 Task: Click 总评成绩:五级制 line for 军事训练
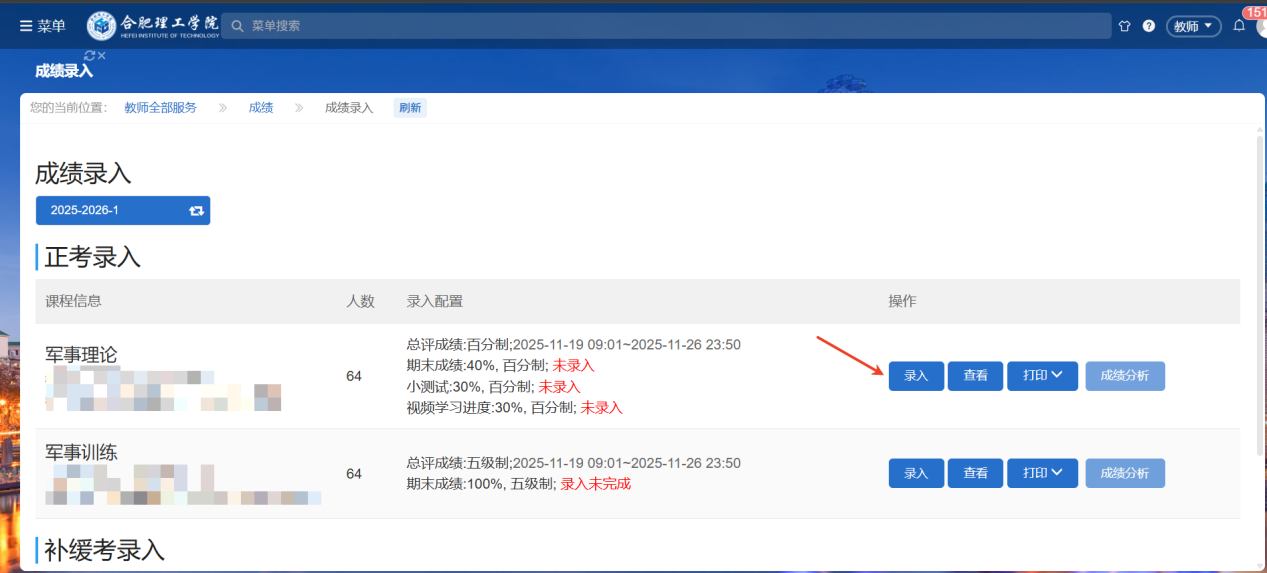pyautogui.click(x=574, y=463)
